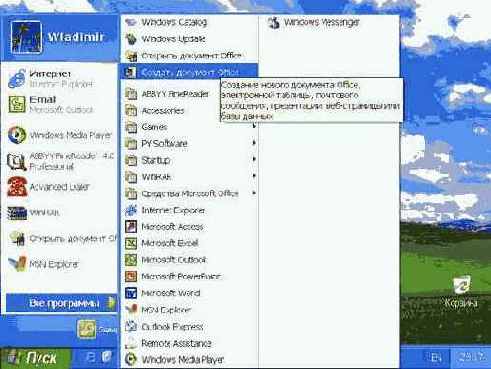Open Microsoft Word from programs list
The height and width of the screenshot is (369, 491).
coord(189,293)
